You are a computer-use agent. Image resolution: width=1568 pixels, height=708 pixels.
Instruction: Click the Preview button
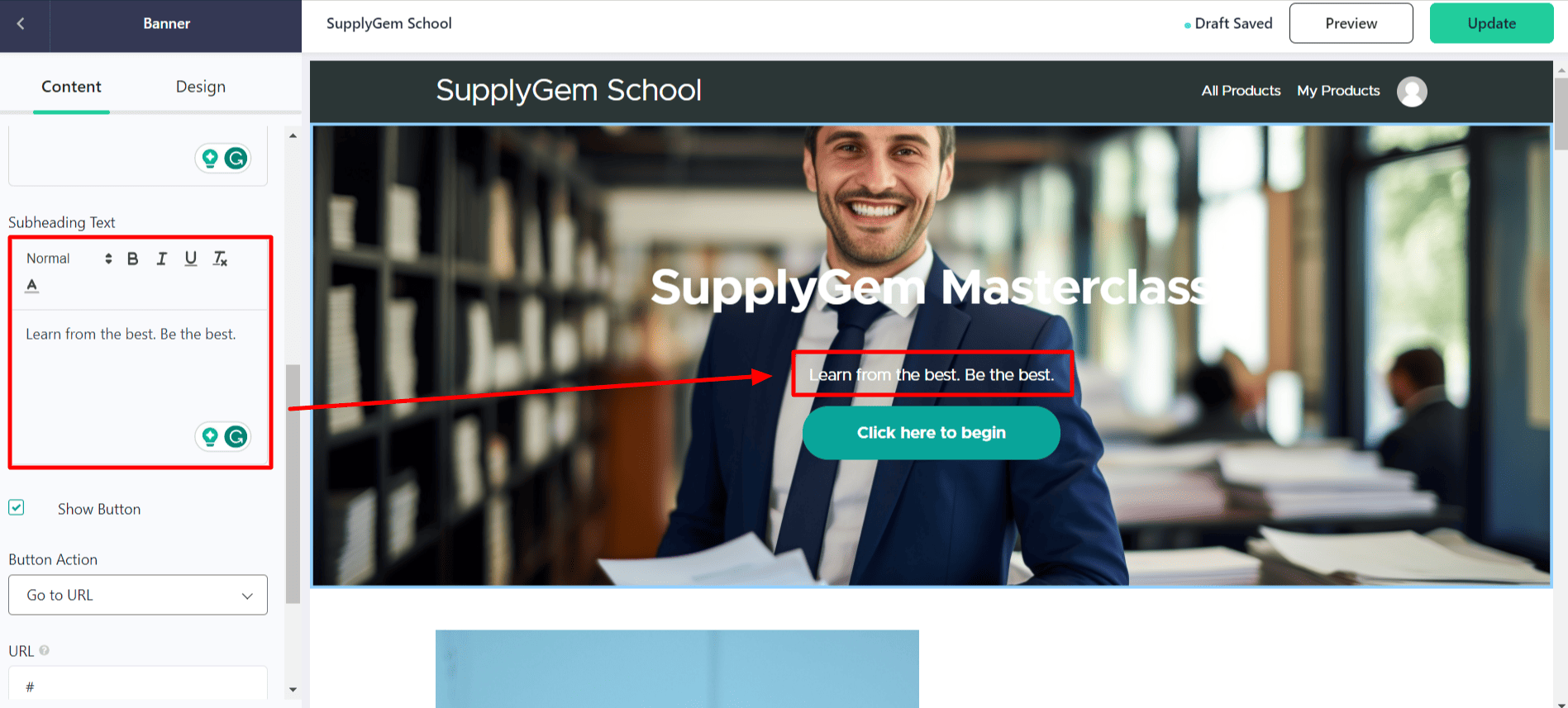tap(1351, 23)
